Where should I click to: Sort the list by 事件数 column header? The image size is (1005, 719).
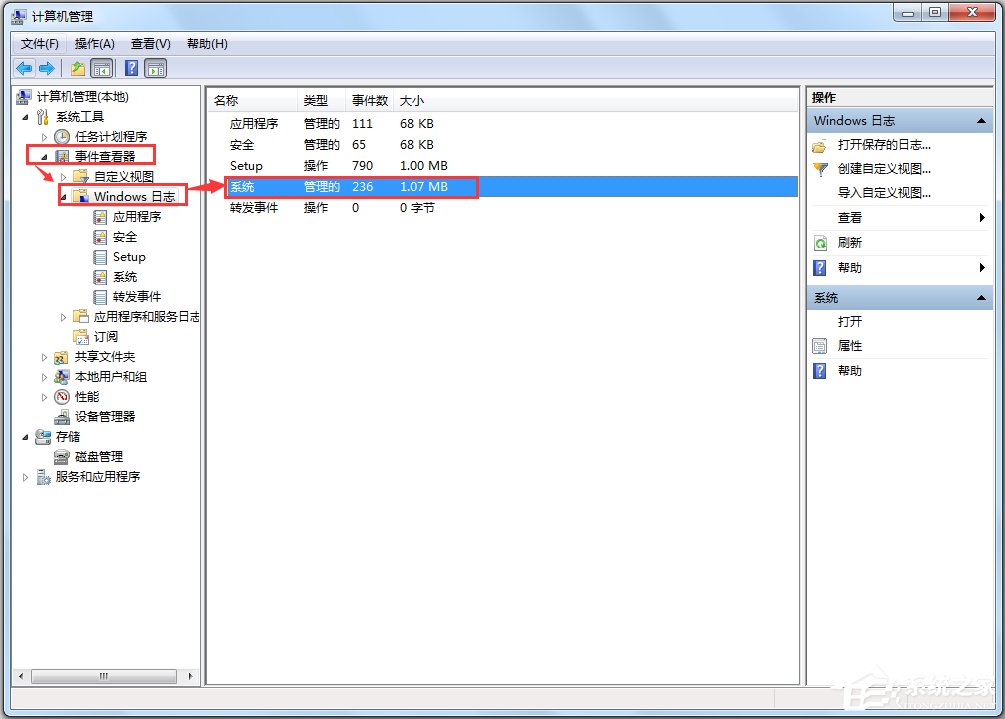[x=370, y=101]
